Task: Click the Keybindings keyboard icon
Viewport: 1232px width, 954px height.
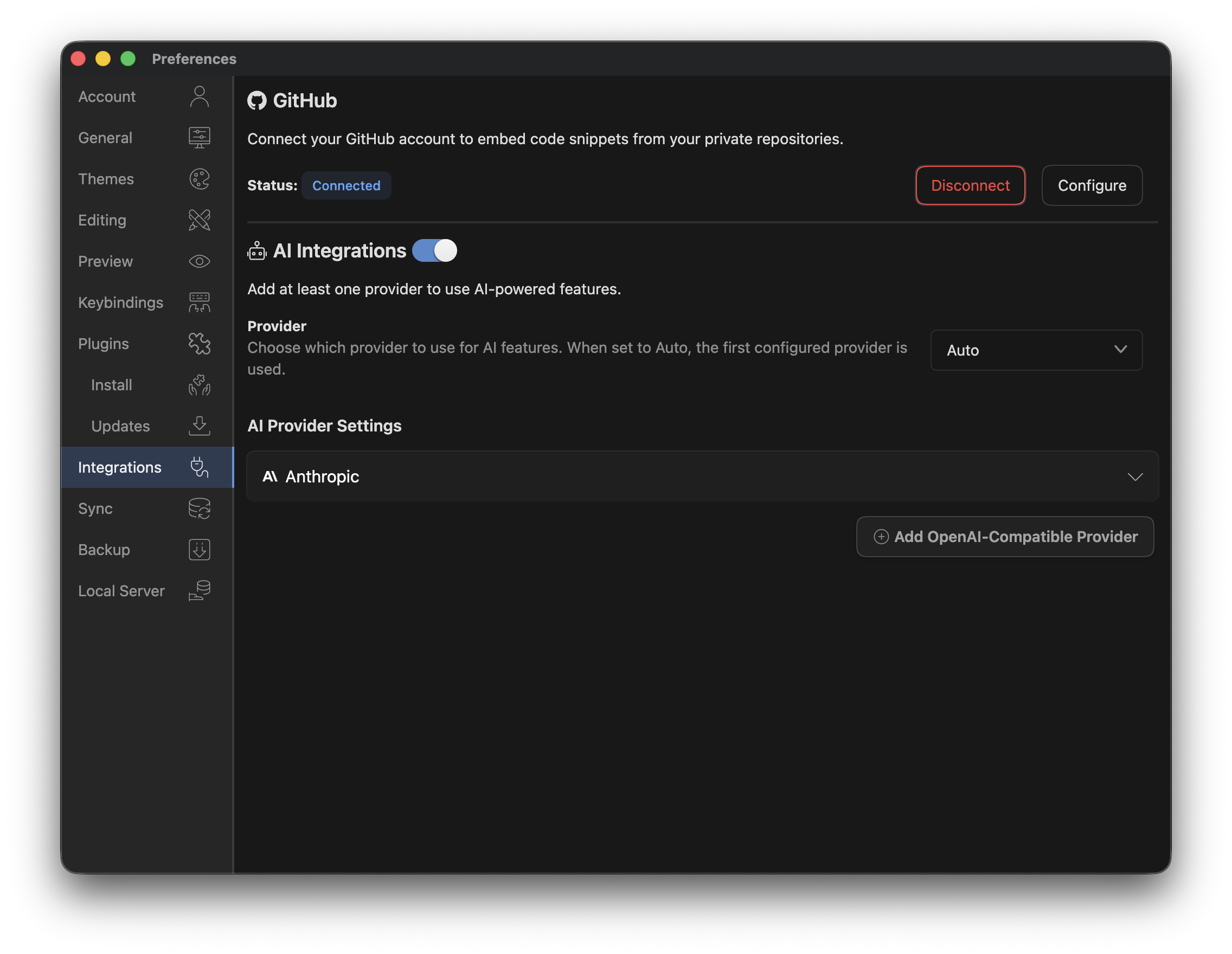Action: (x=199, y=302)
